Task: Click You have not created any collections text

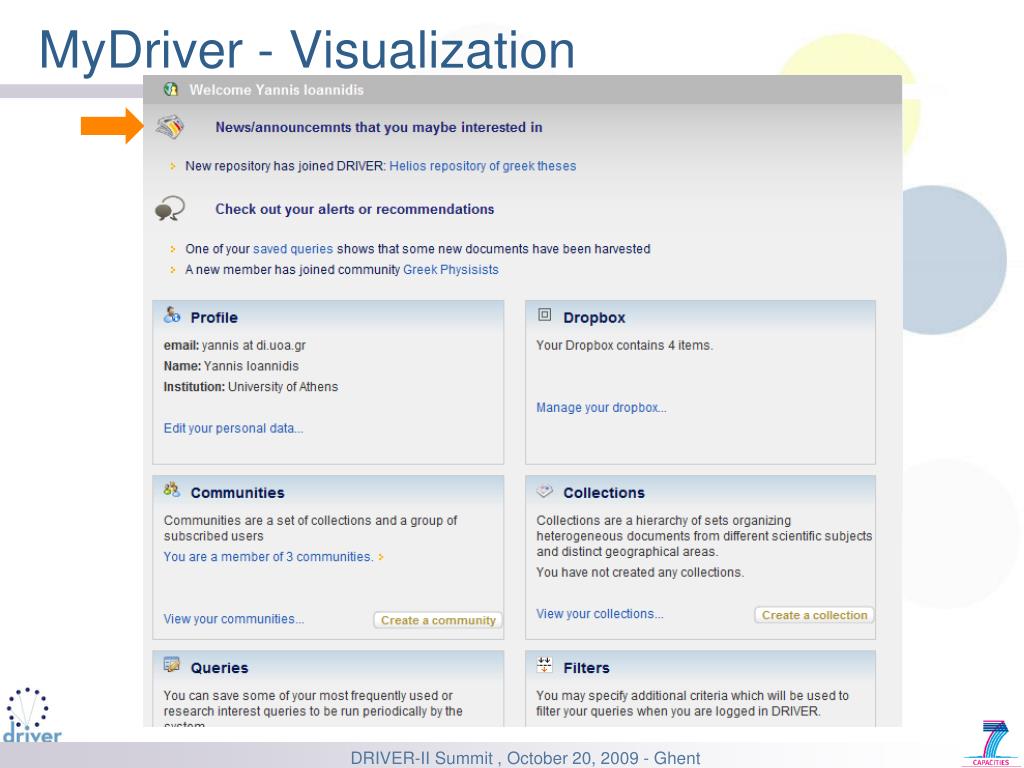Action: pos(640,573)
